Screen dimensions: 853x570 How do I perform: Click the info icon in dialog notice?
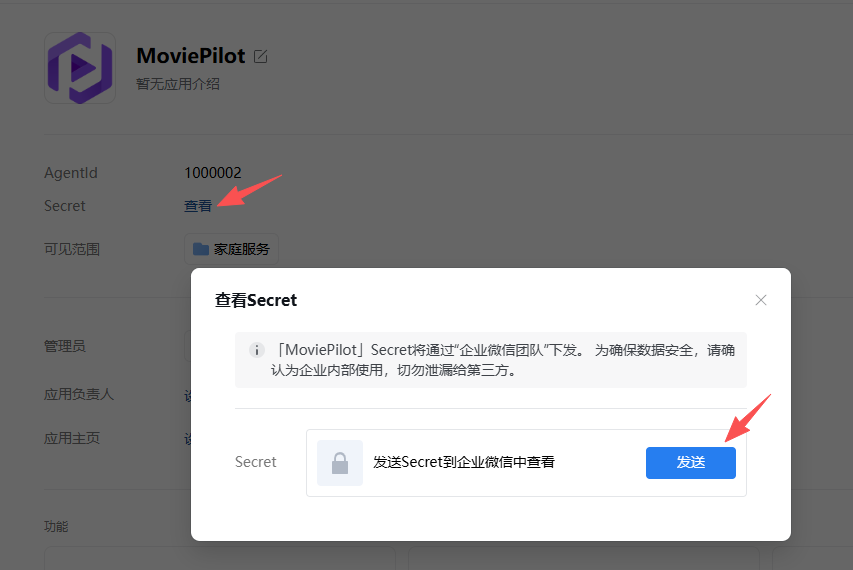[257, 351]
